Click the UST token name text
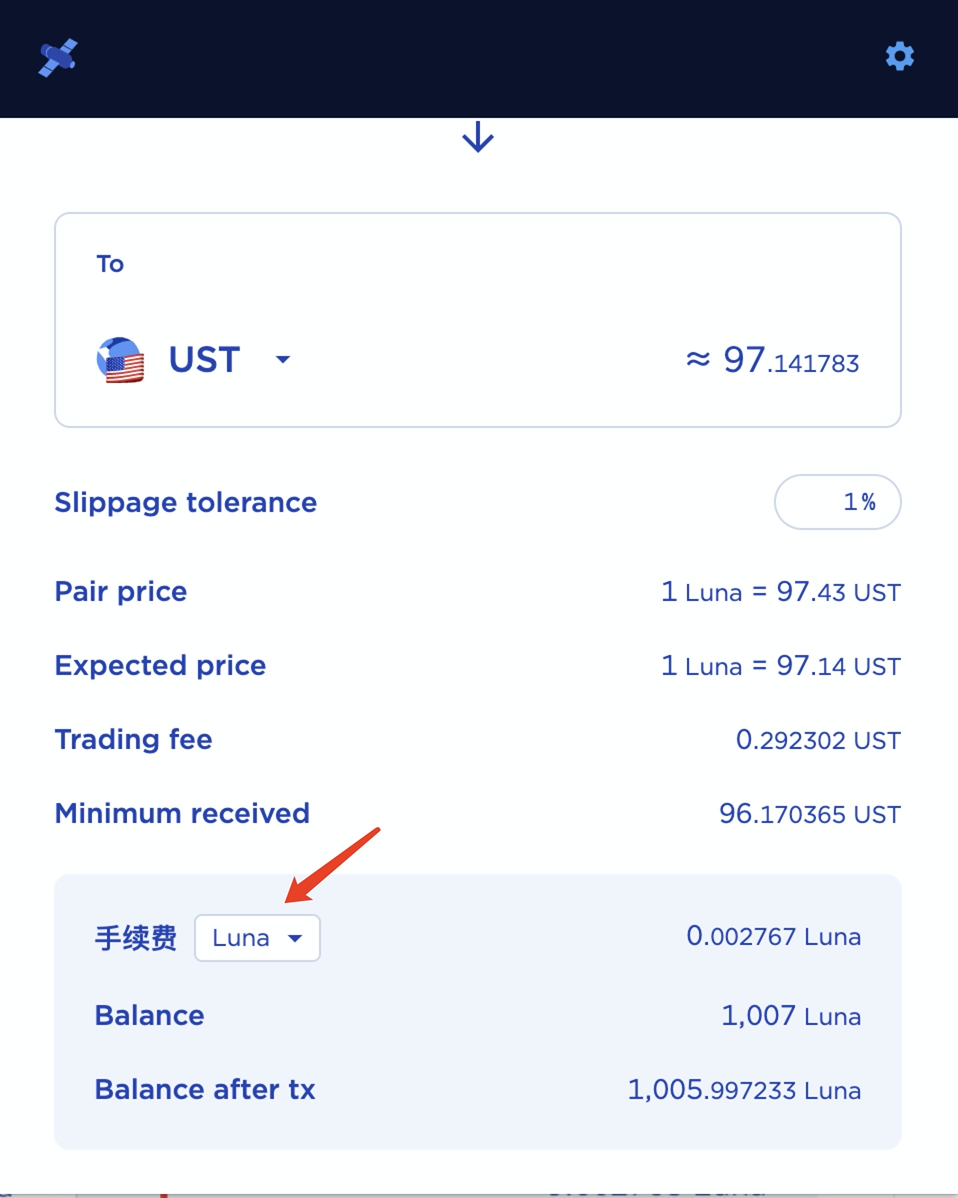958x1198 pixels. 204,360
